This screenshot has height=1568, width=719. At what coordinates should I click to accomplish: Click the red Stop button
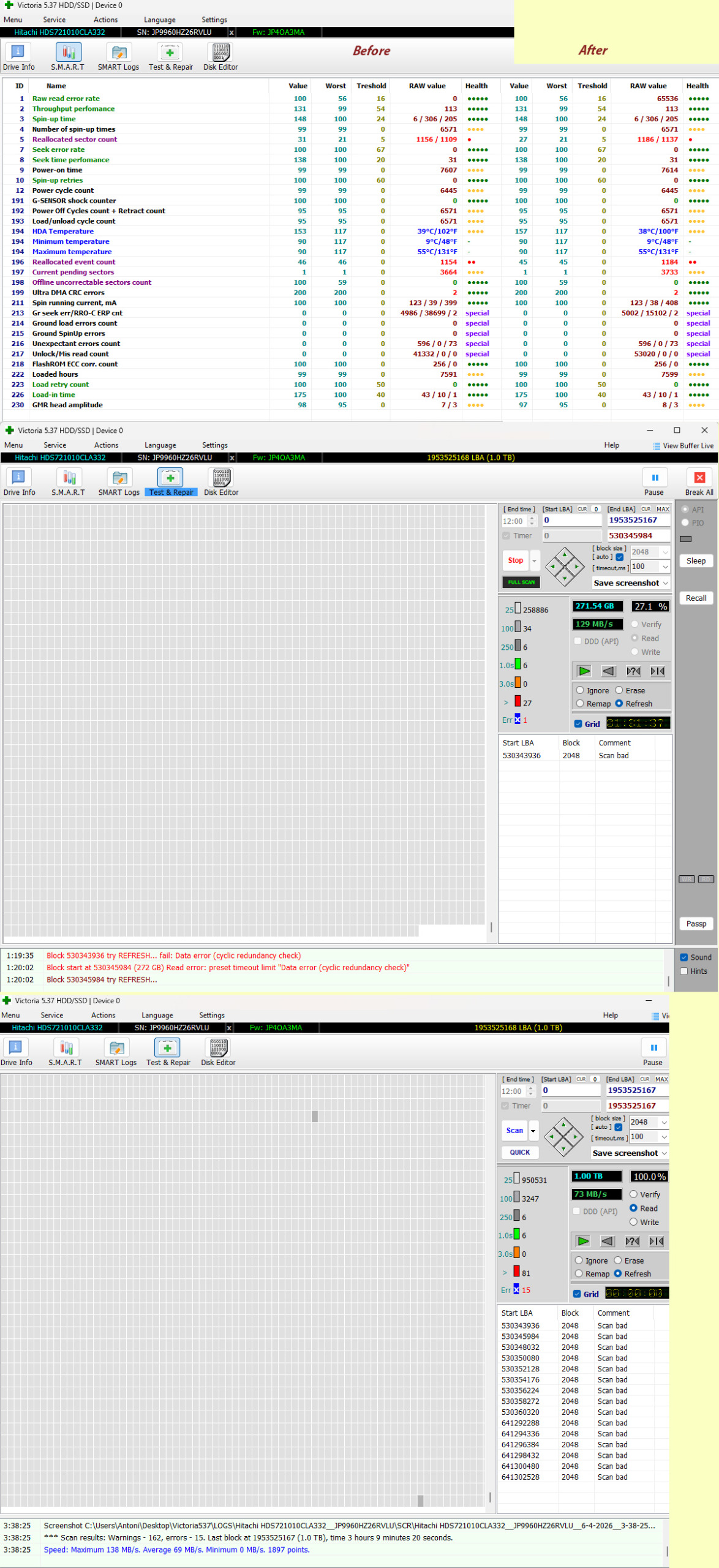click(x=515, y=560)
